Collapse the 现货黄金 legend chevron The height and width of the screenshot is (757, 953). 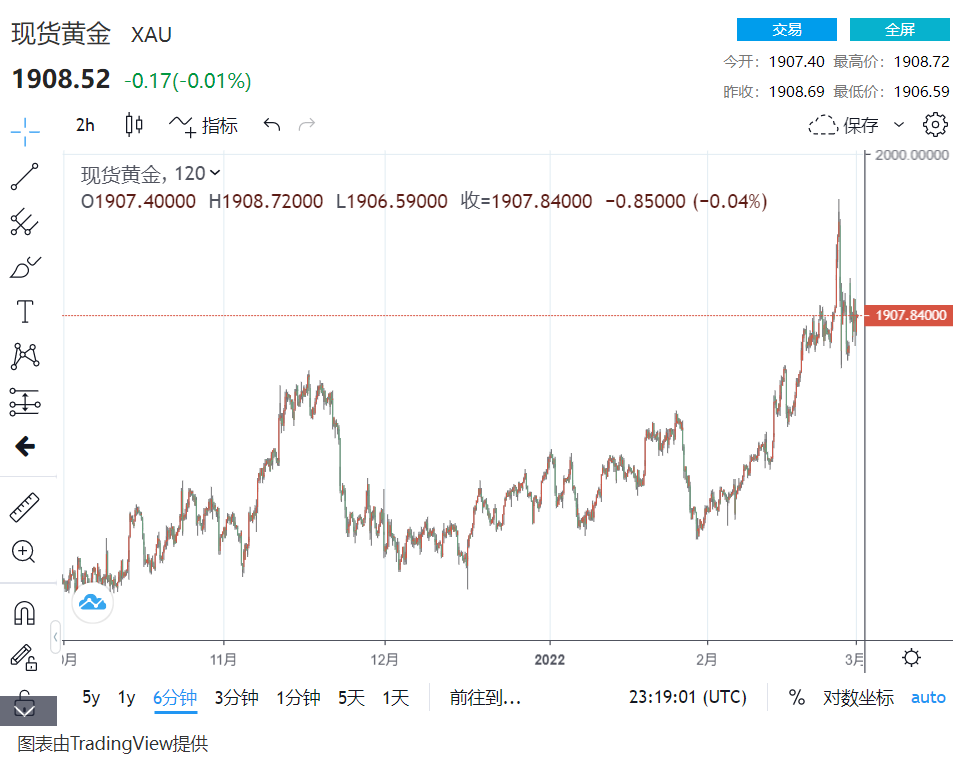(x=215, y=174)
